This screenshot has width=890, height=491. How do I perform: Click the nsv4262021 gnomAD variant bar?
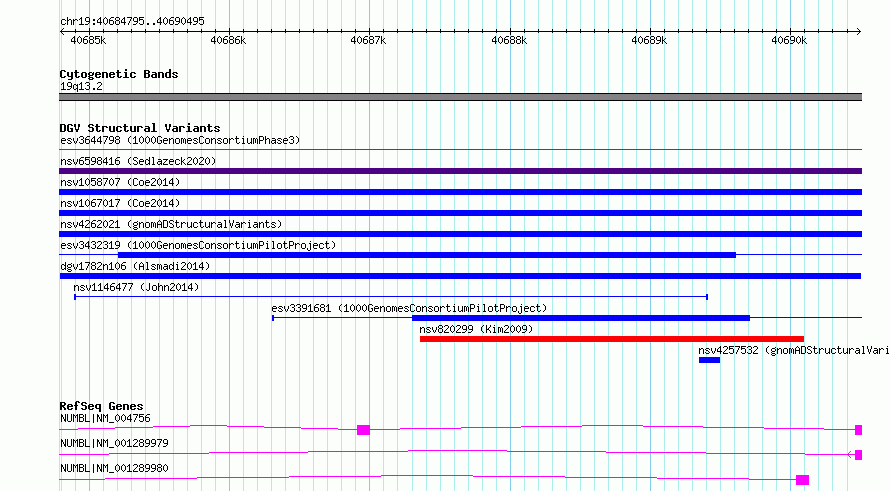[460, 234]
